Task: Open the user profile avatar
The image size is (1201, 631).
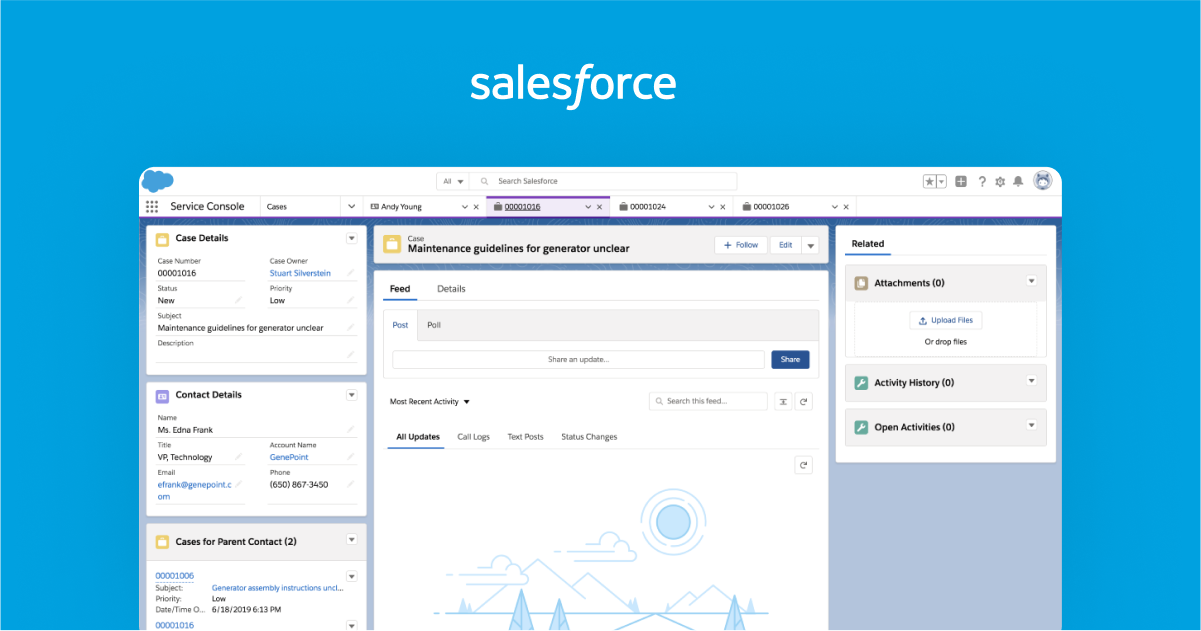Action: [1043, 180]
